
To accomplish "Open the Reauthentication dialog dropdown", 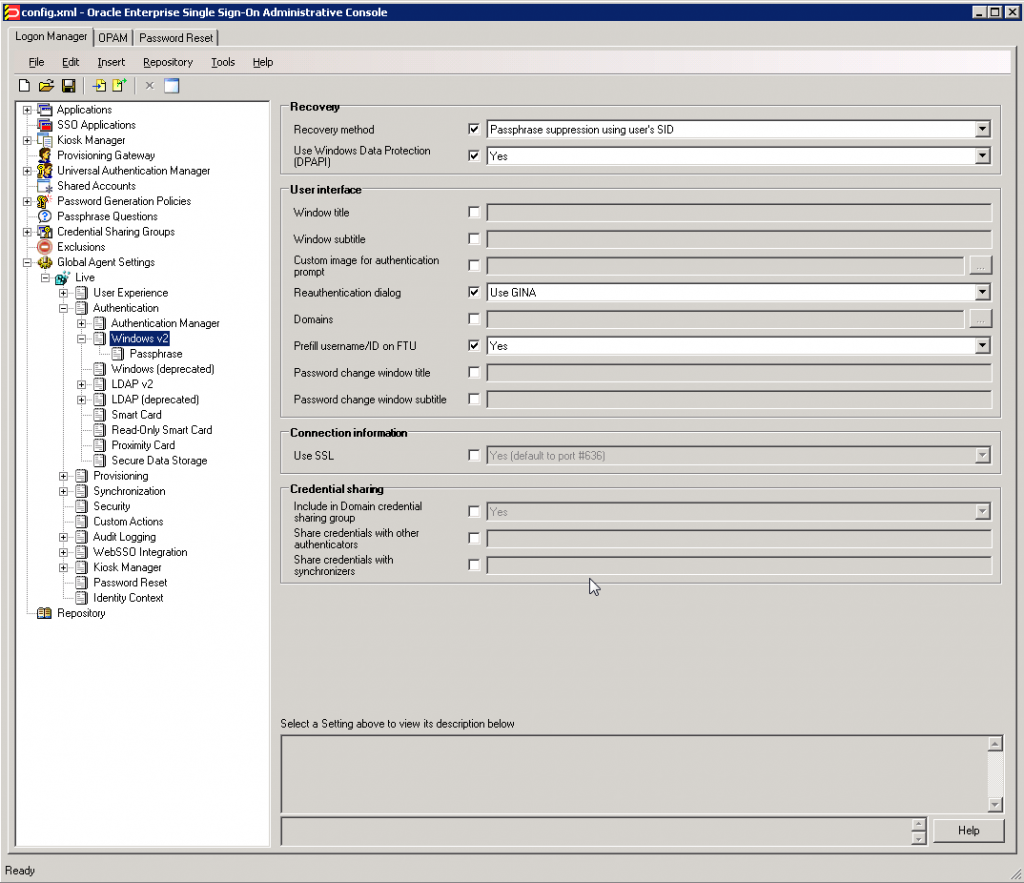I will [982, 293].
